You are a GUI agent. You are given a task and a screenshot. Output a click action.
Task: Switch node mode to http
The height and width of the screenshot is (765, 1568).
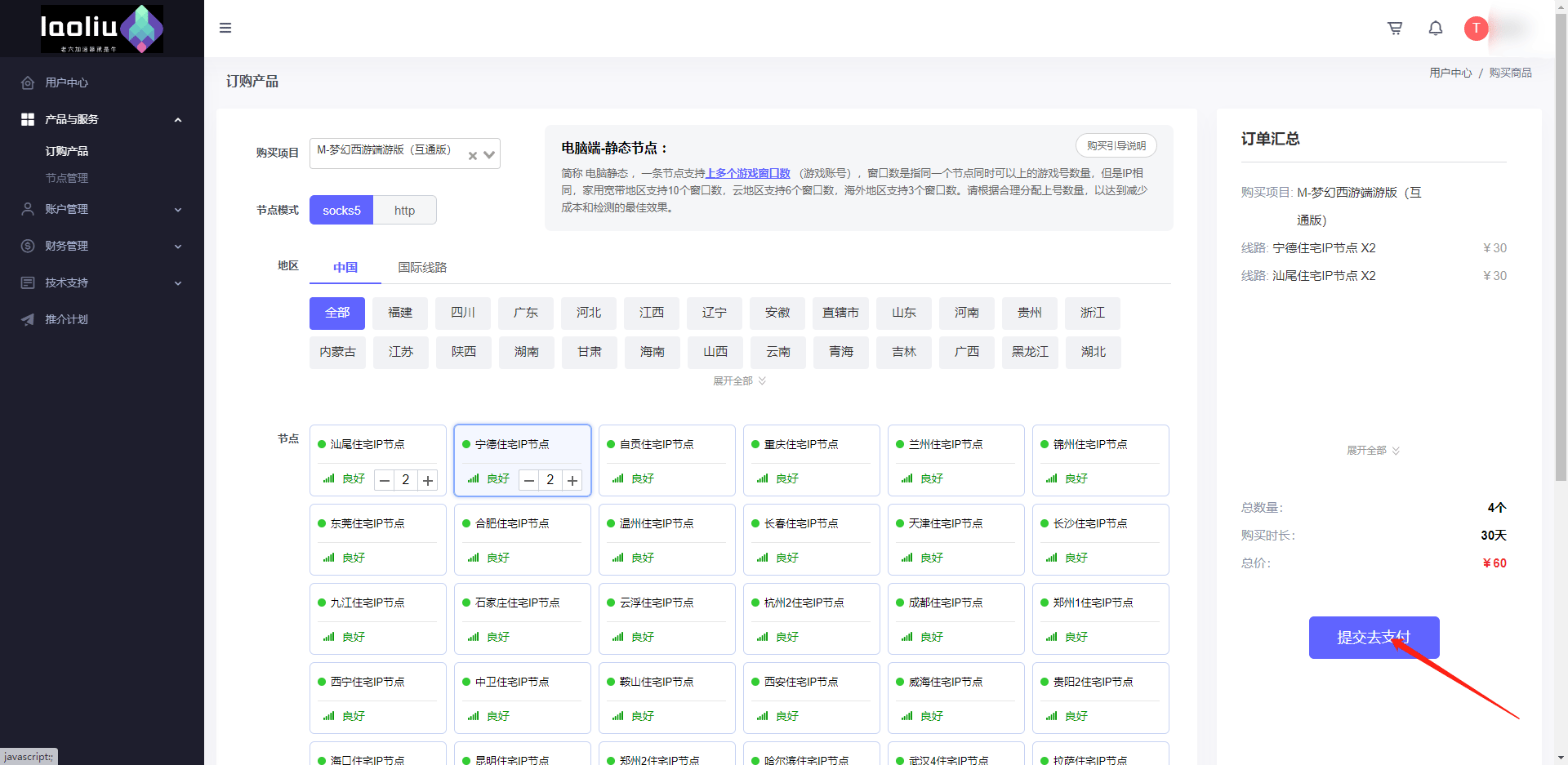pyautogui.click(x=404, y=211)
